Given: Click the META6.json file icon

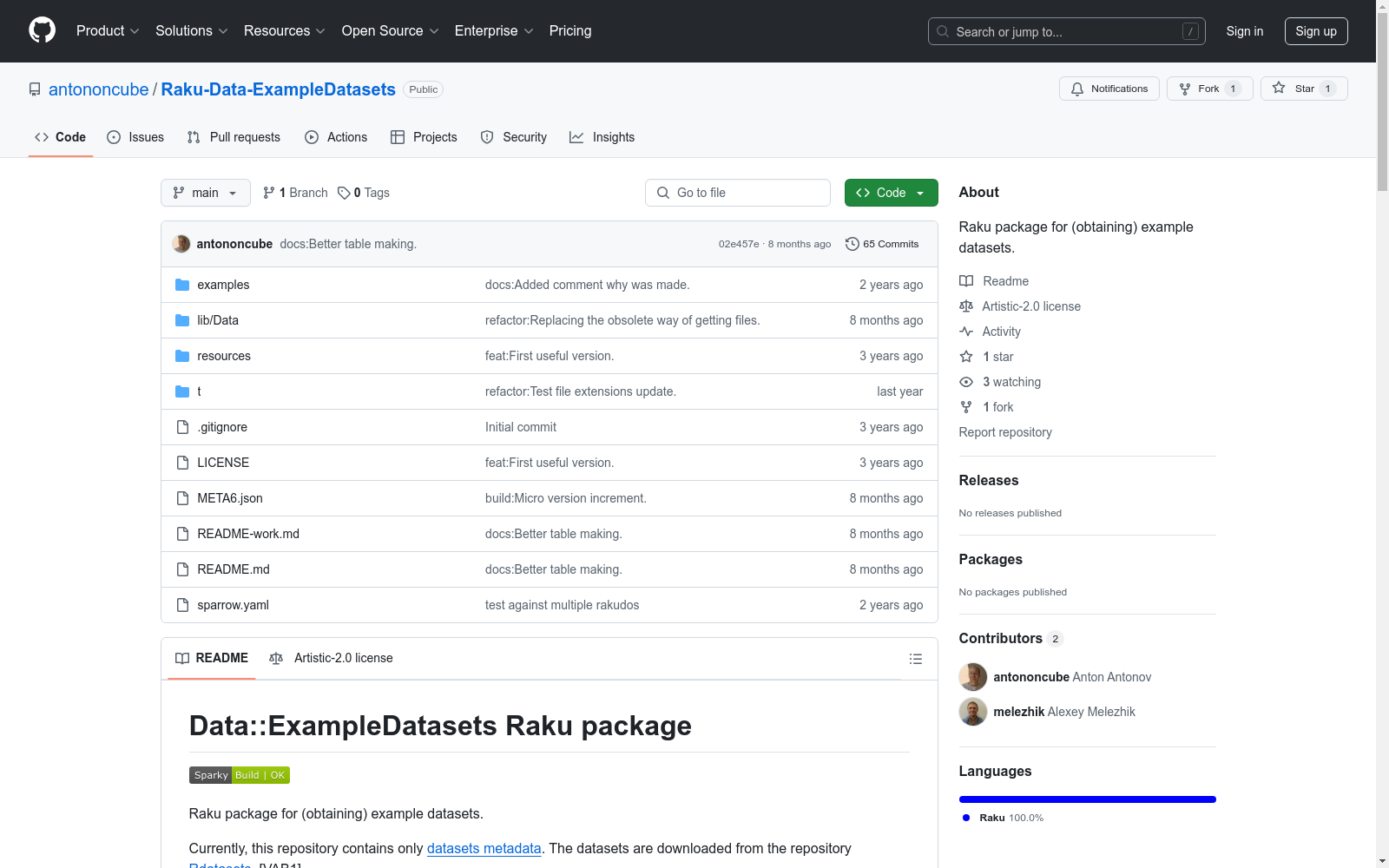Looking at the screenshot, I should click(182, 498).
